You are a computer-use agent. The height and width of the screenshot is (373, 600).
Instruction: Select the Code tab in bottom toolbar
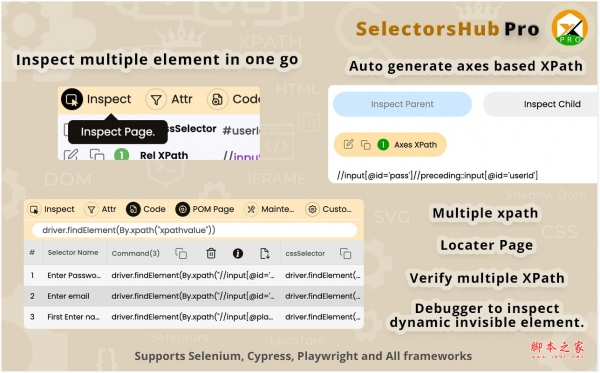pyautogui.click(x=146, y=209)
